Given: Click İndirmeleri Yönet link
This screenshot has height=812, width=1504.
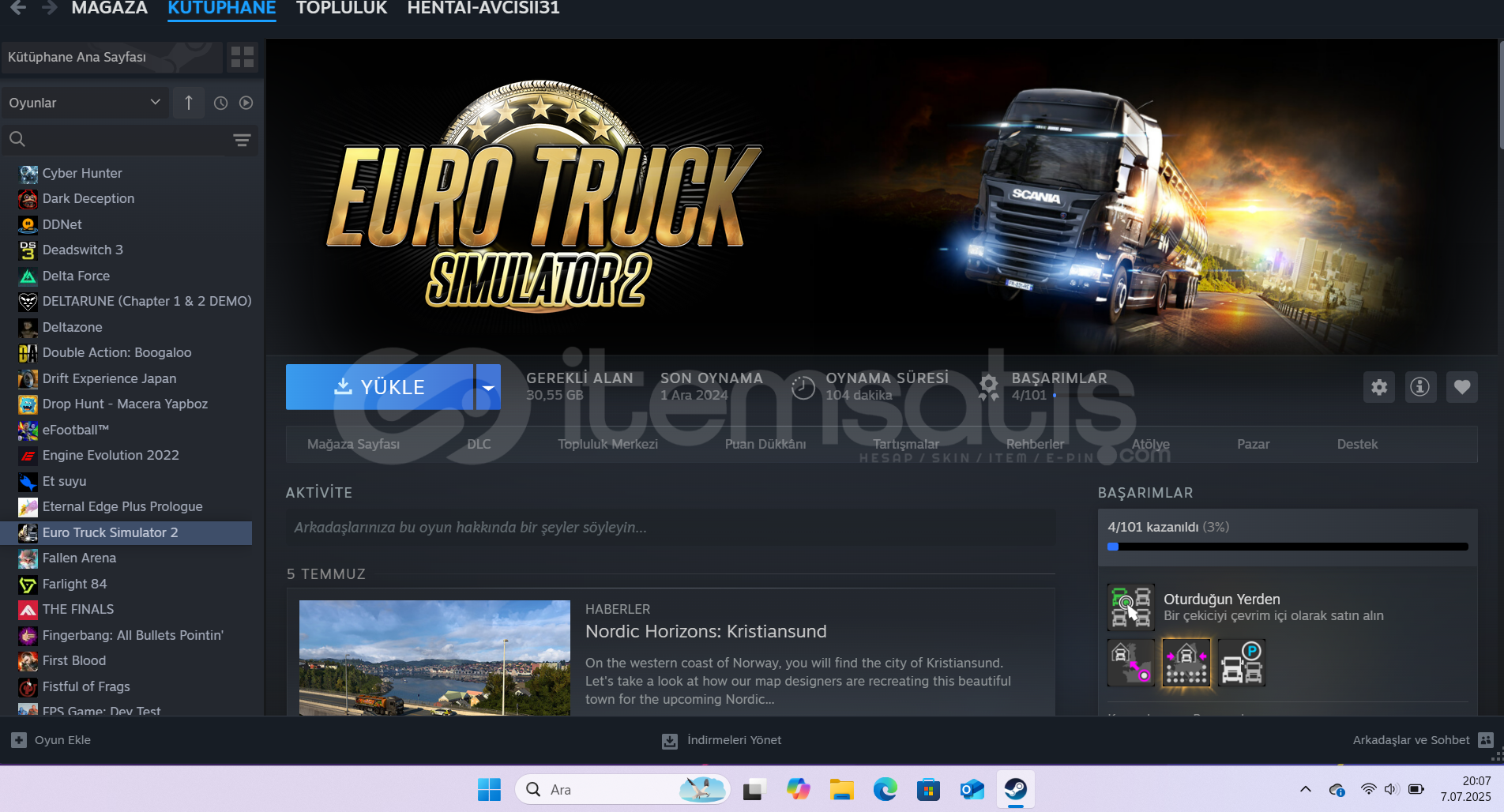Looking at the screenshot, I should [721, 740].
